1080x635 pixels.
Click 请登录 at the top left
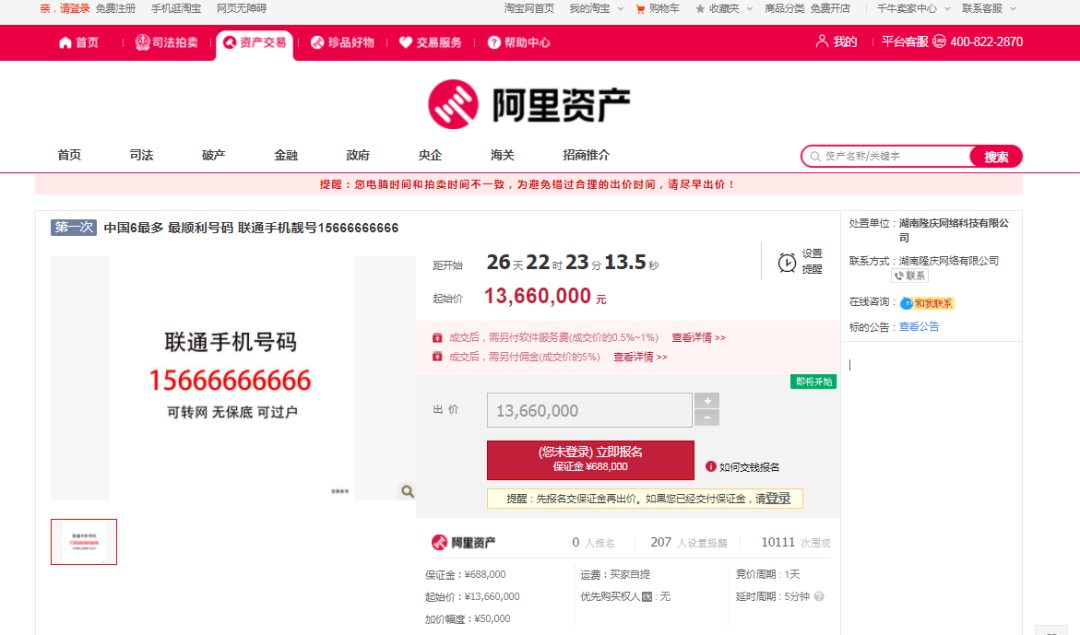click(74, 8)
